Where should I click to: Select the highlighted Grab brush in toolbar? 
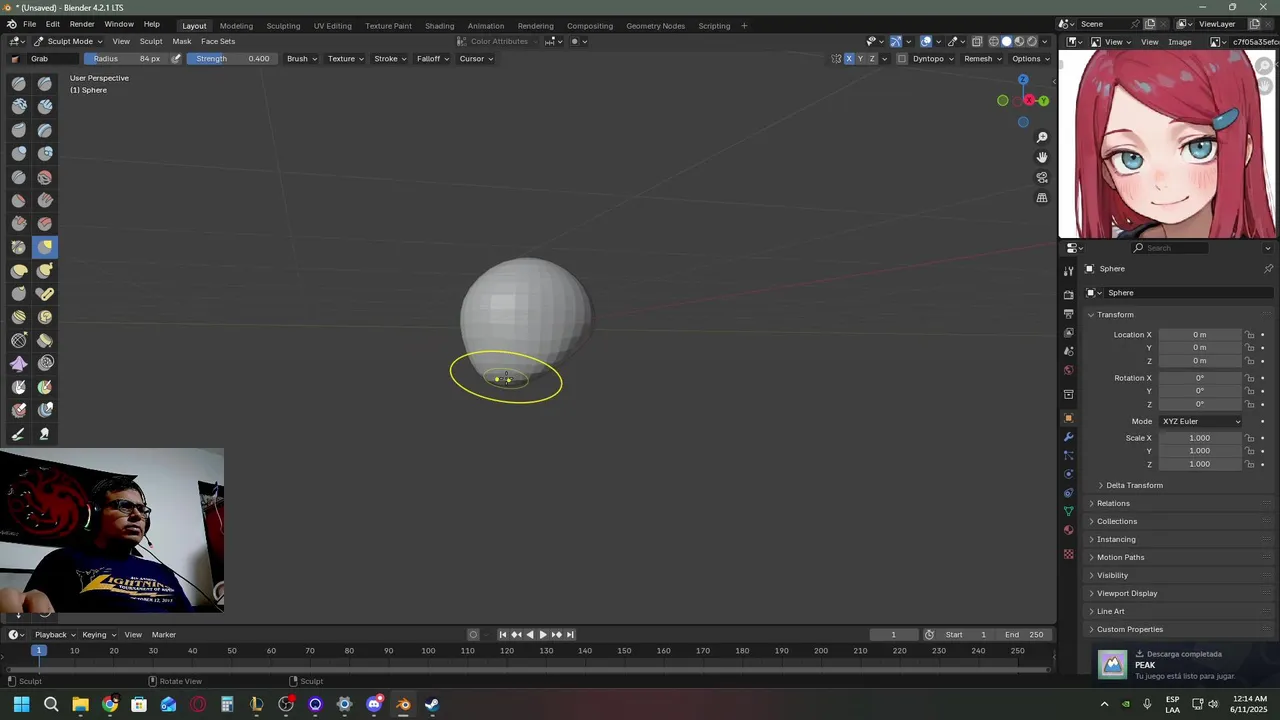[x=45, y=247]
